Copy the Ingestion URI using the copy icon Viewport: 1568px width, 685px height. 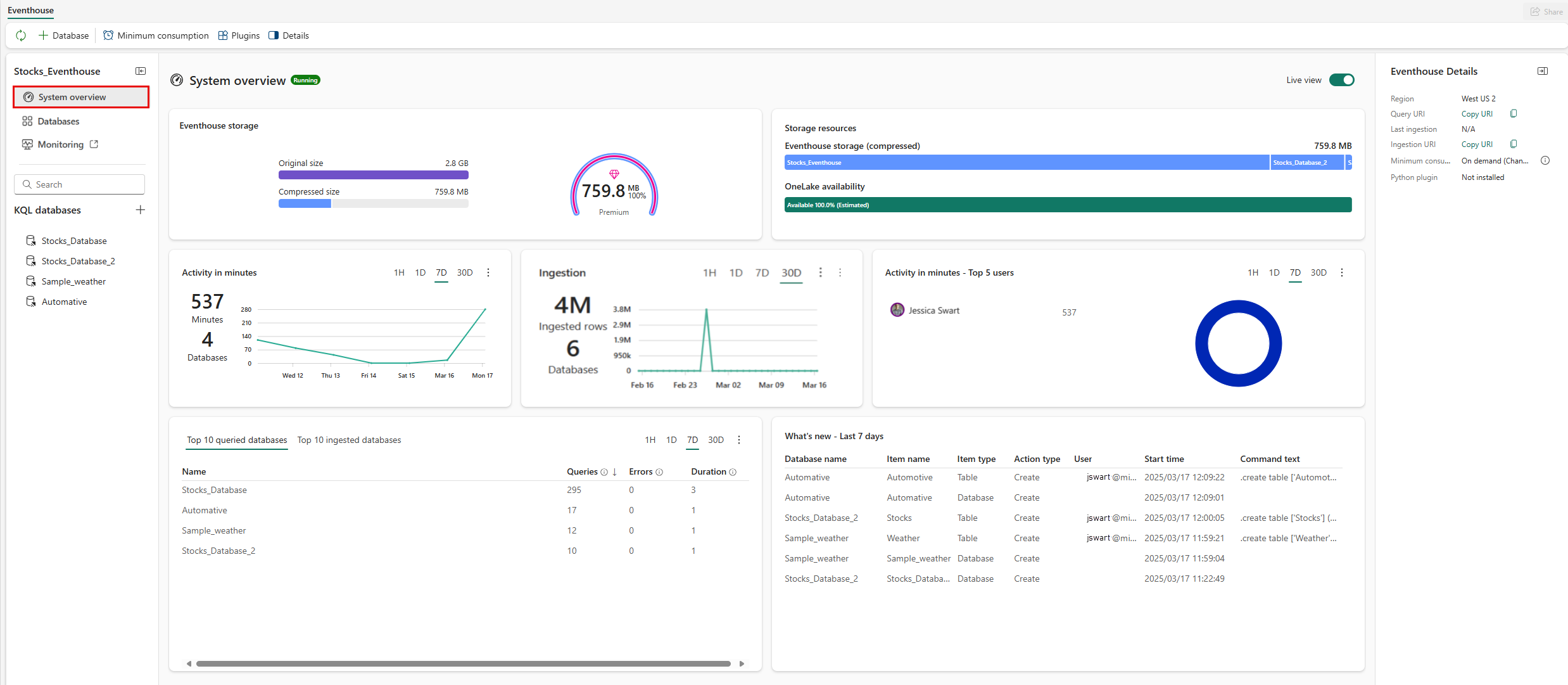(1514, 144)
